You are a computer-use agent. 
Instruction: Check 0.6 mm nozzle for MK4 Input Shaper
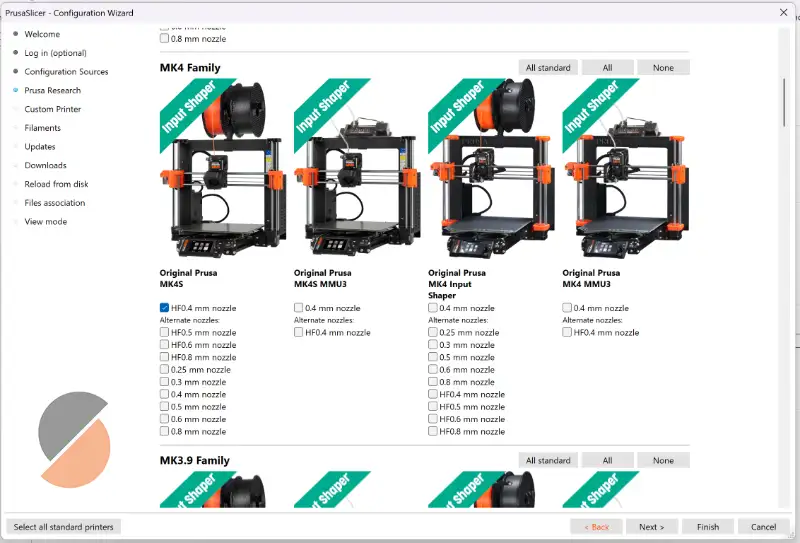433,369
